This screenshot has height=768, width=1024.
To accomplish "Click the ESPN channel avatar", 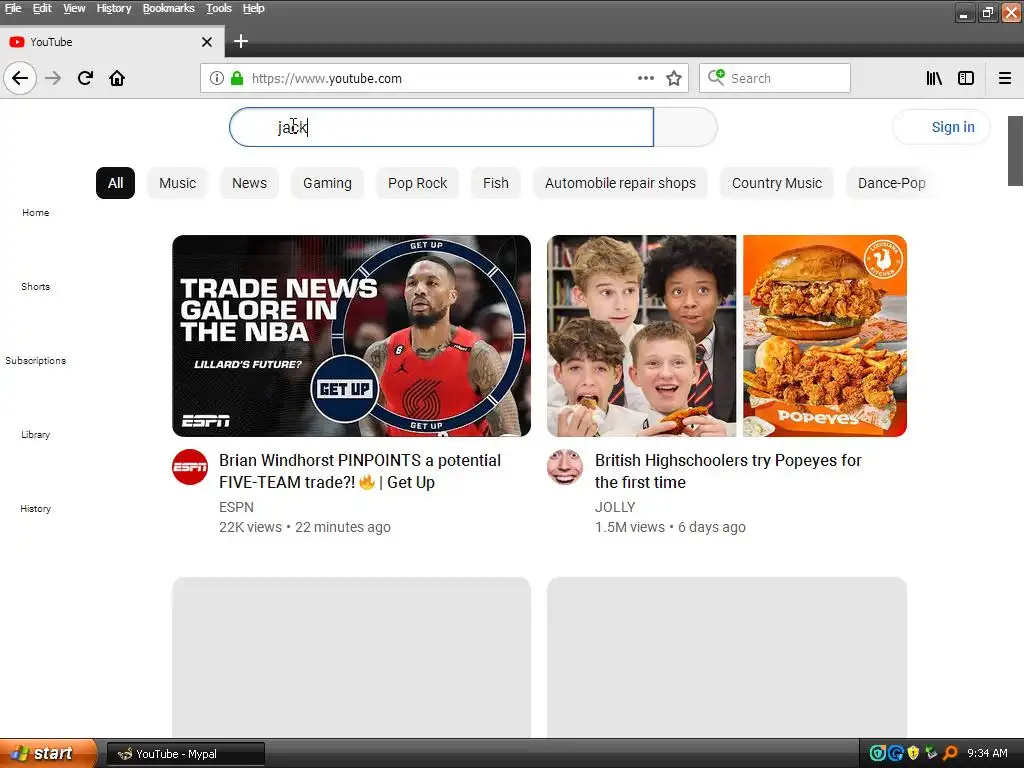I will click(190, 467).
